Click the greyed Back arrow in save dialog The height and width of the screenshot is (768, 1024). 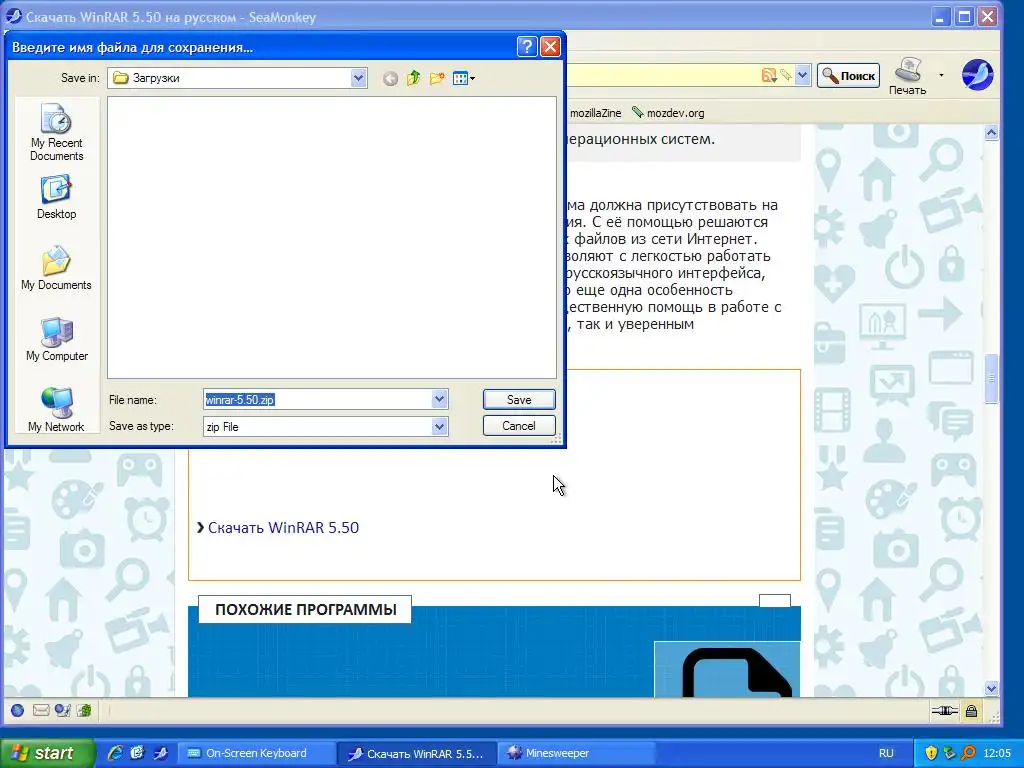(390, 79)
